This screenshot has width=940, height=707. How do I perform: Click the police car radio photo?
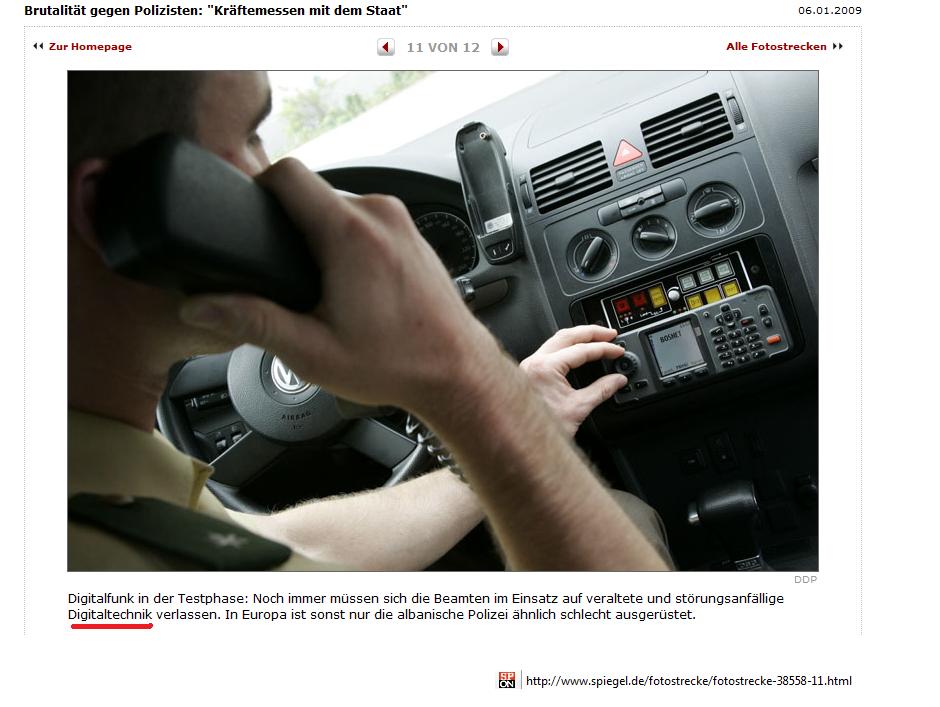pos(442,320)
